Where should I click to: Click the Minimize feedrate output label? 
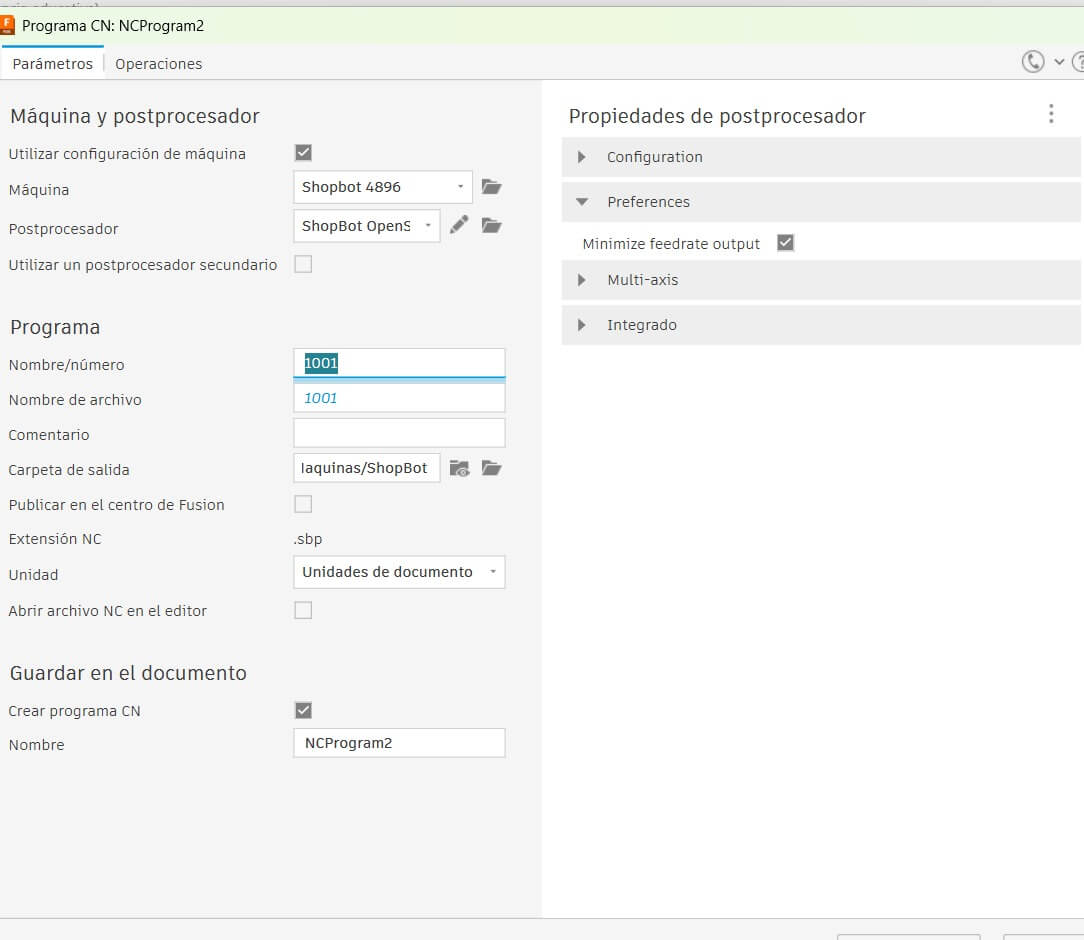671,244
